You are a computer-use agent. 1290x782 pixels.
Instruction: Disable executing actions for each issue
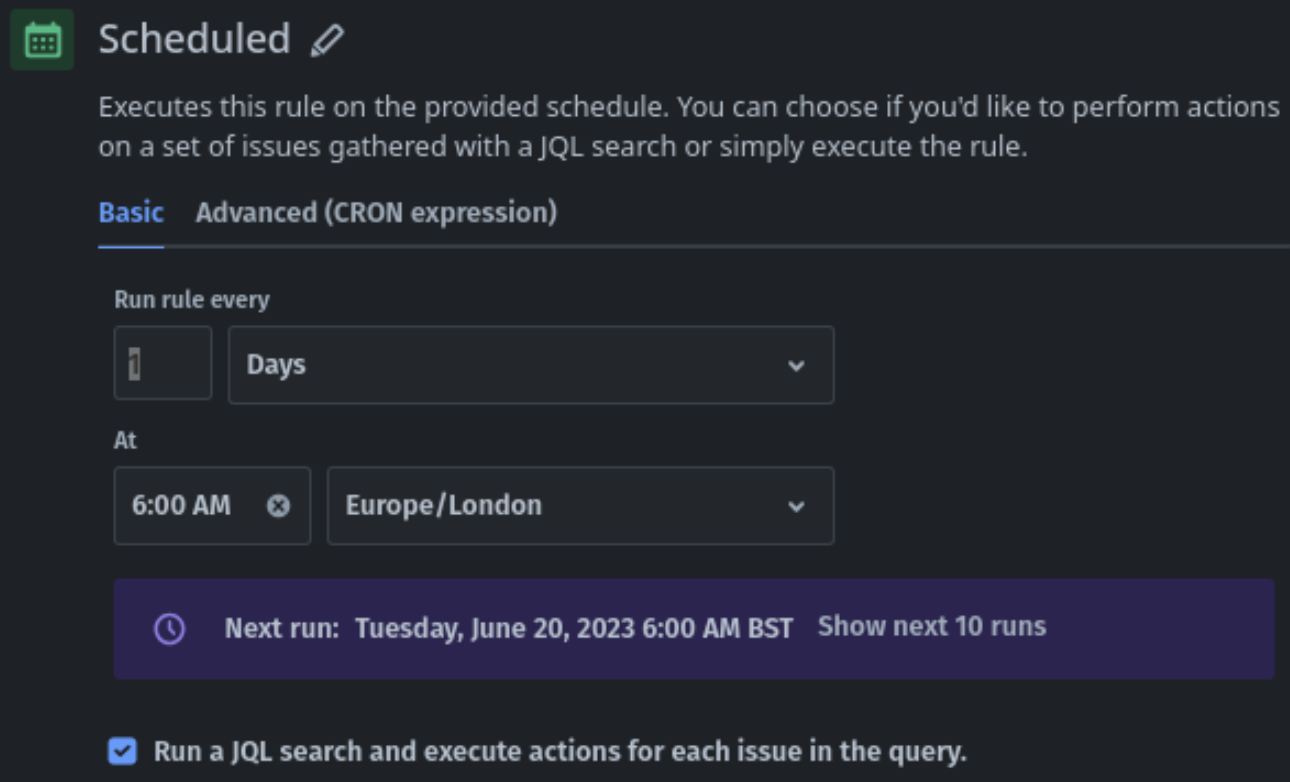pos(122,751)
